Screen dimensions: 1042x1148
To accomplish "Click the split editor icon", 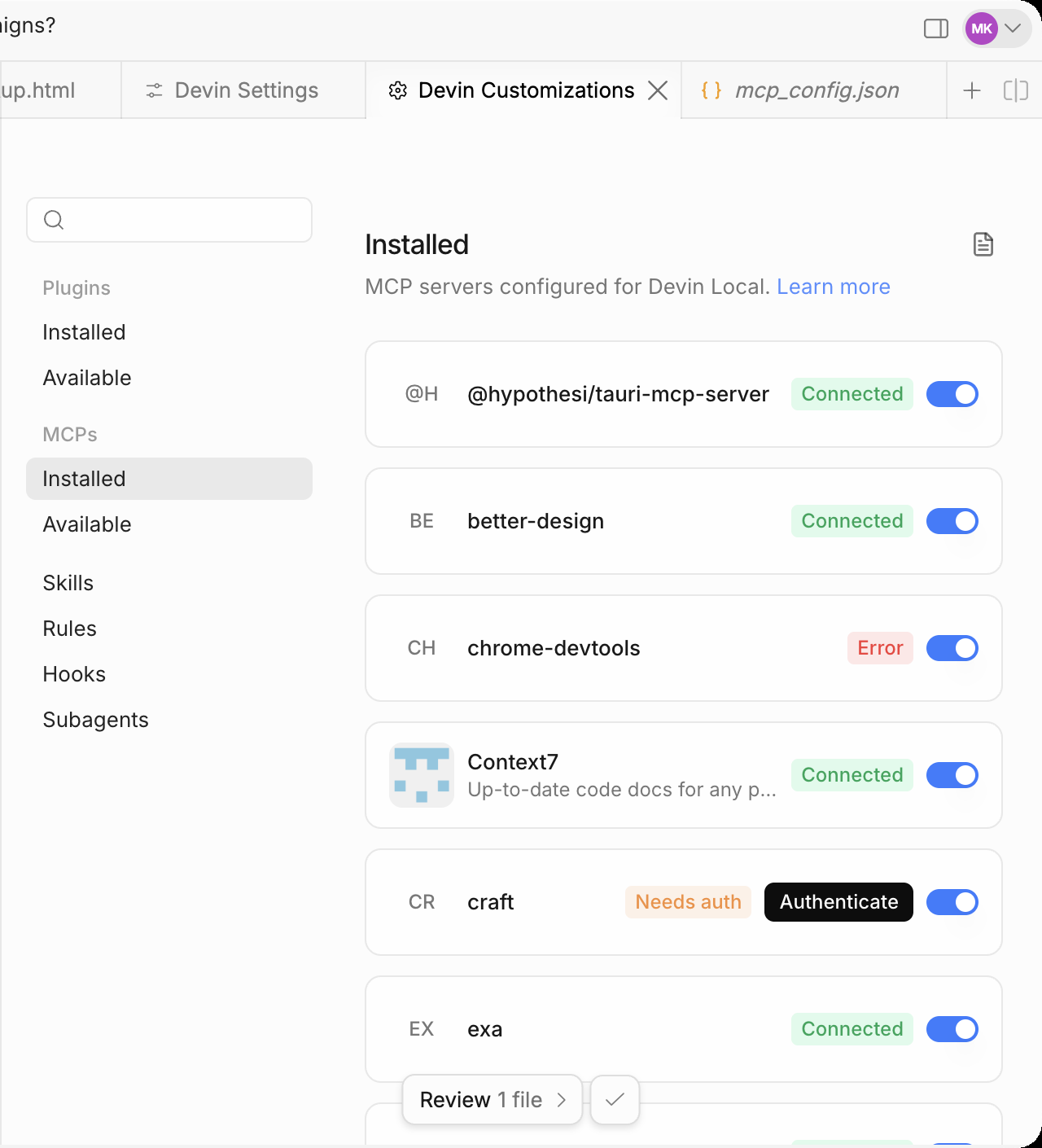I will [x=1016, y=90].
